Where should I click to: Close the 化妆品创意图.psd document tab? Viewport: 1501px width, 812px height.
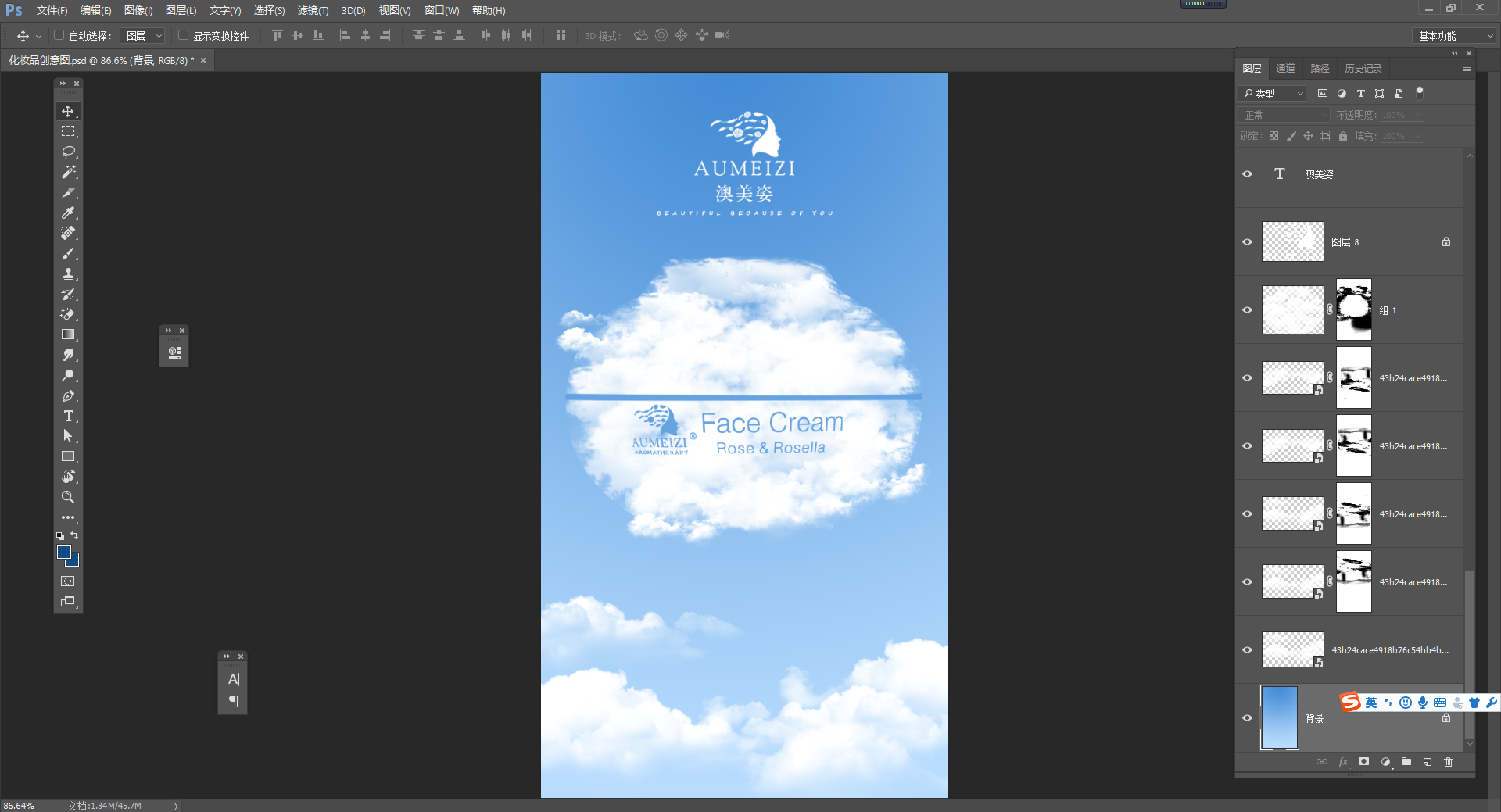click(x=203, y=60)
